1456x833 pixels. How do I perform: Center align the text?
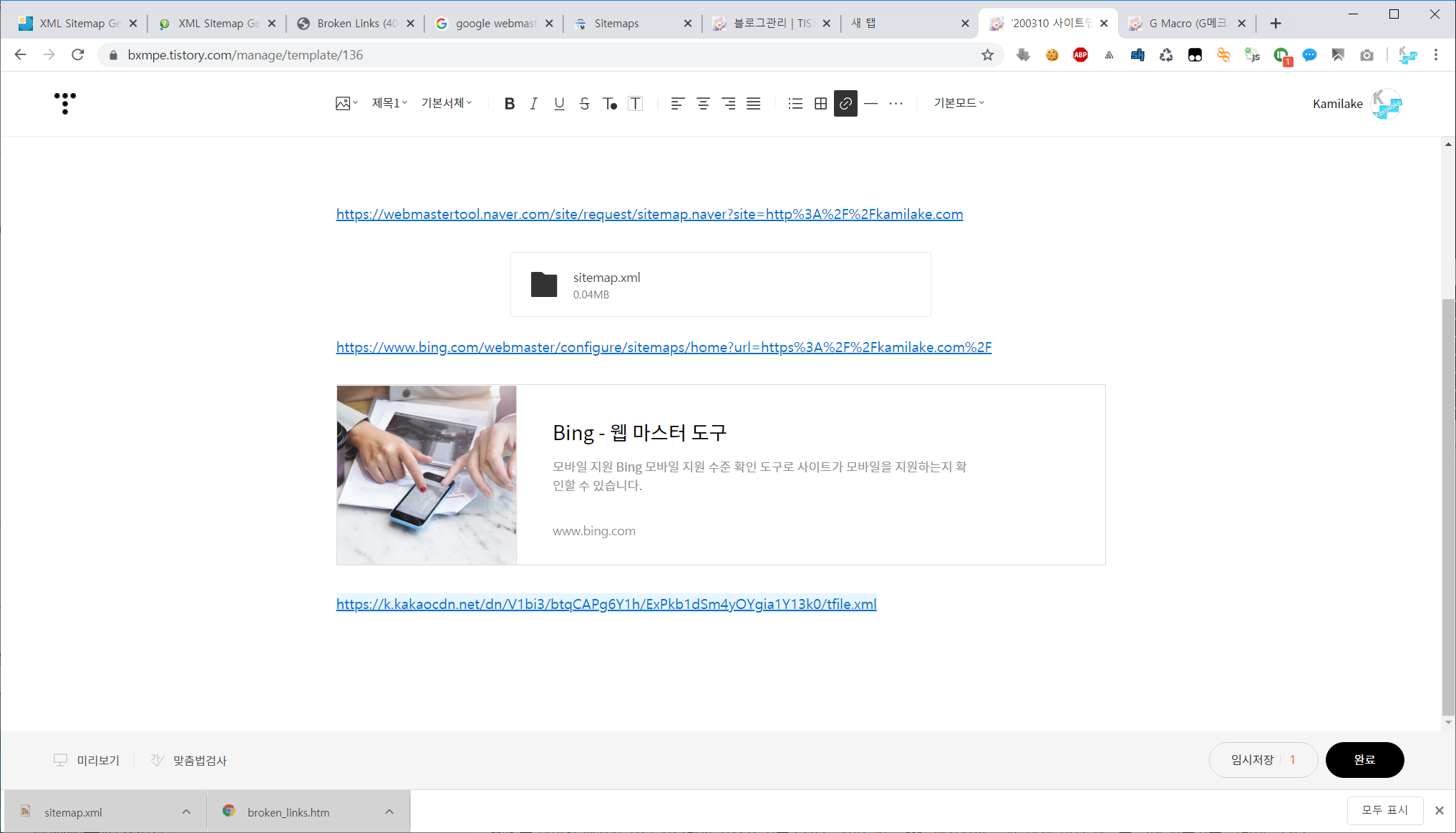click(x=703, y=104)
